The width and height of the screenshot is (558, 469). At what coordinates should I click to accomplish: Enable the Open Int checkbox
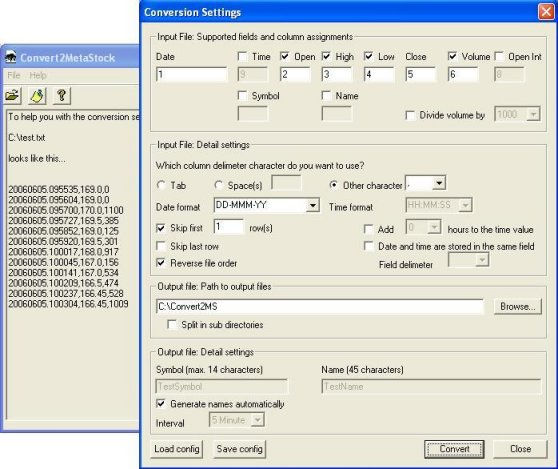[499, 56]
